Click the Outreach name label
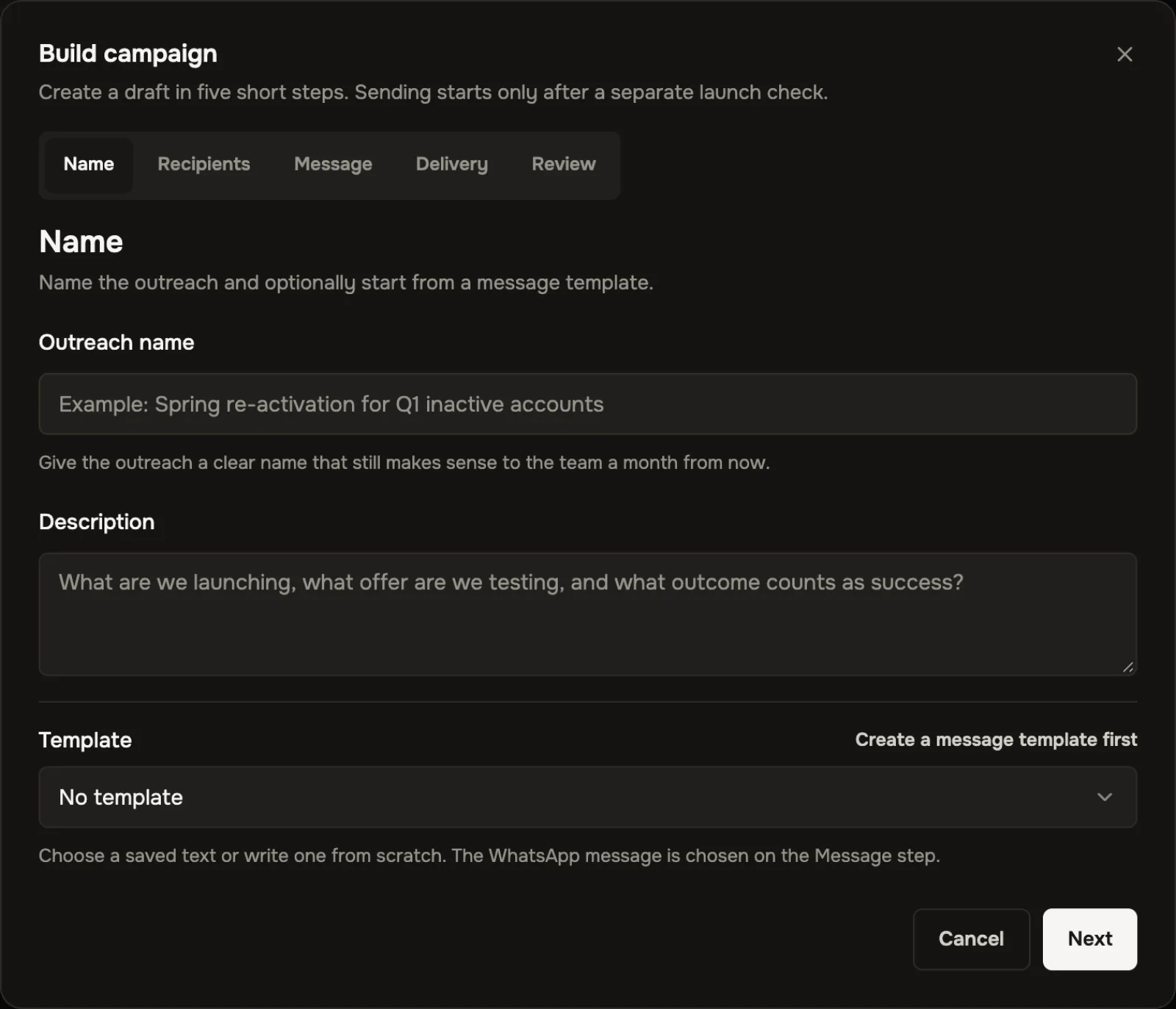Image resolution: width=1176 pixels, height=1009 pixels. 116,342
